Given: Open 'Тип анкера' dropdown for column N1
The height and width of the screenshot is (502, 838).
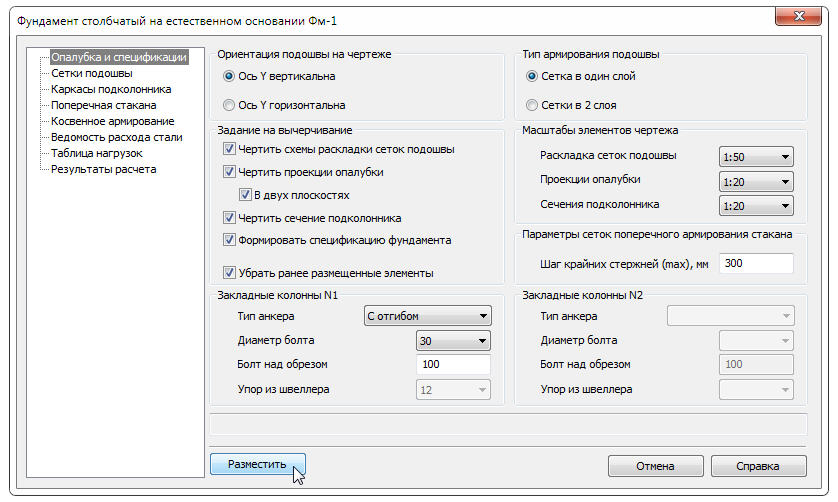Looking at the screenshot, I should pyautogui.click(x=426, y=317).
